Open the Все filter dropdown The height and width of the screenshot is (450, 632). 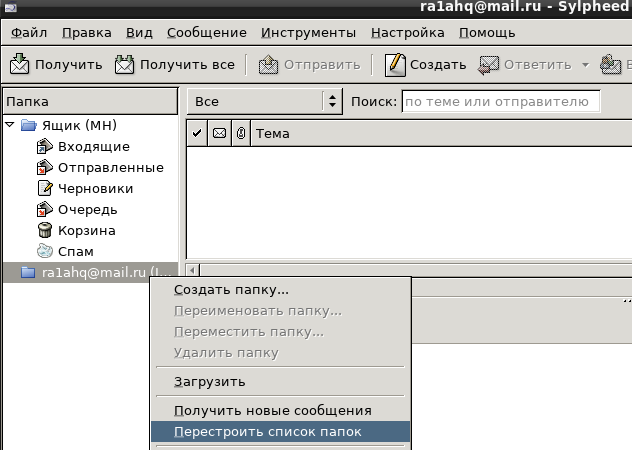(265, 102)
